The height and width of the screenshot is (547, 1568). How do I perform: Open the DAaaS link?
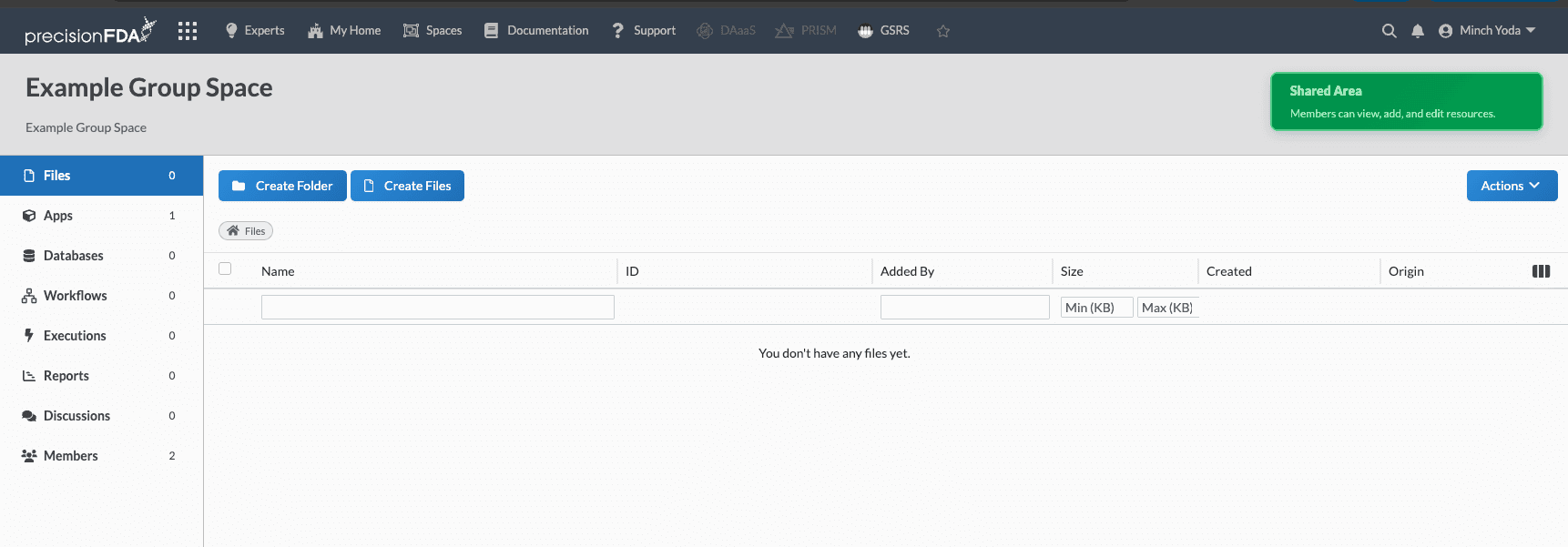726,31
